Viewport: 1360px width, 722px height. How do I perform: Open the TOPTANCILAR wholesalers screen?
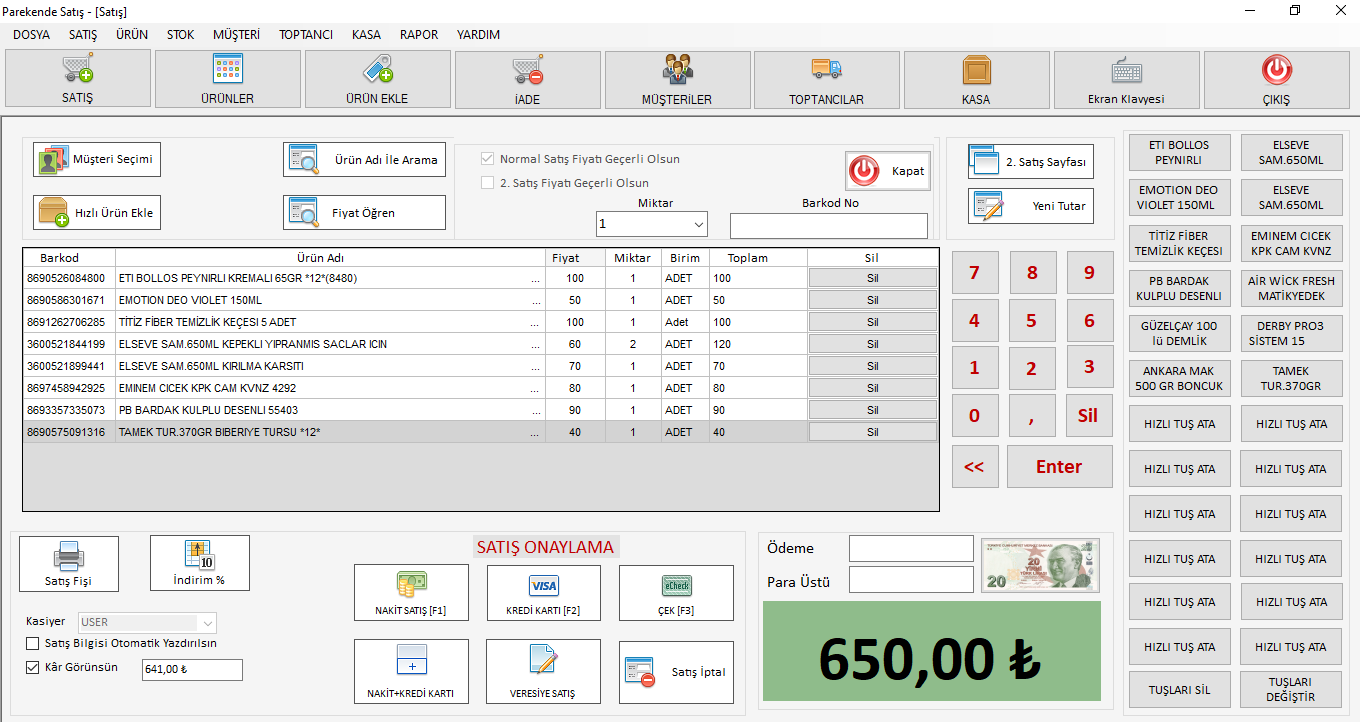pyautogui.click(x=827, y=78)
